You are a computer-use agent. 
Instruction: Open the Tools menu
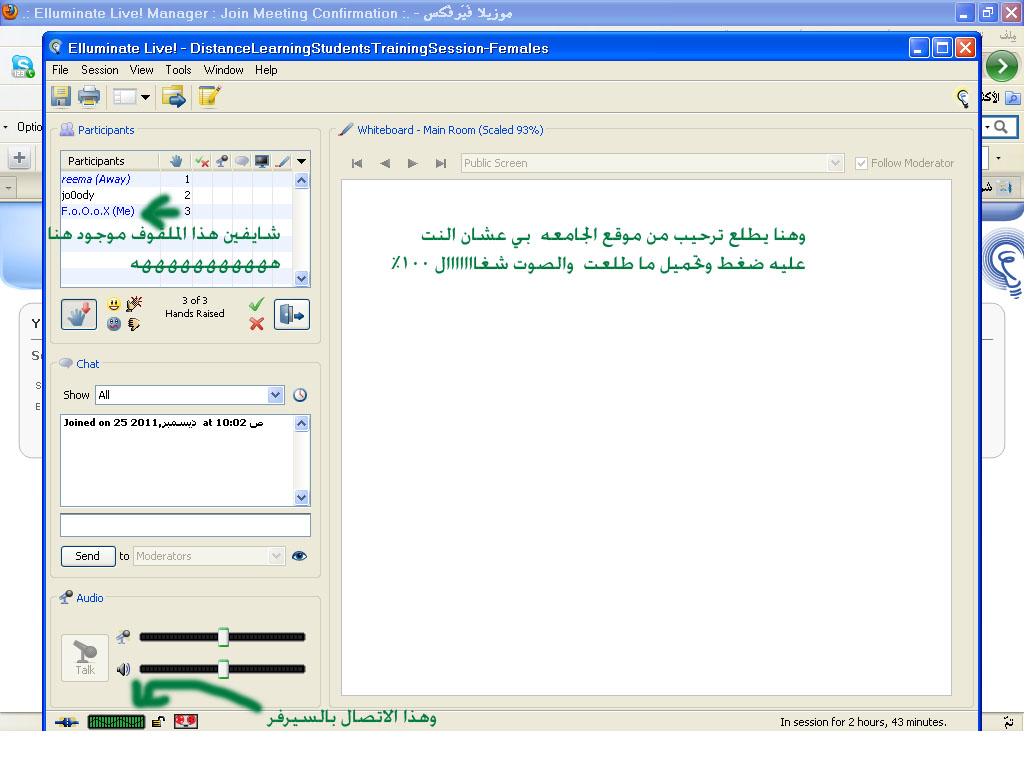178,70
